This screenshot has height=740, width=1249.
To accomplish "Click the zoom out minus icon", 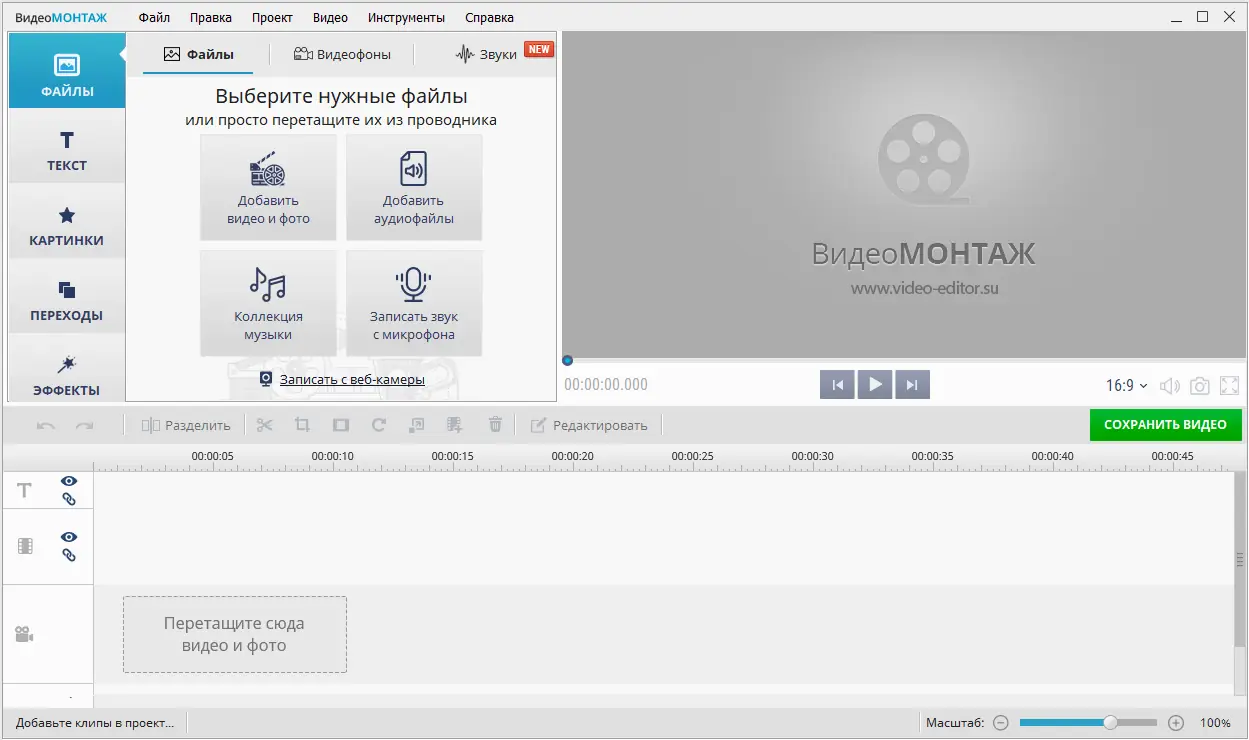I will [x=1001, y=722].
